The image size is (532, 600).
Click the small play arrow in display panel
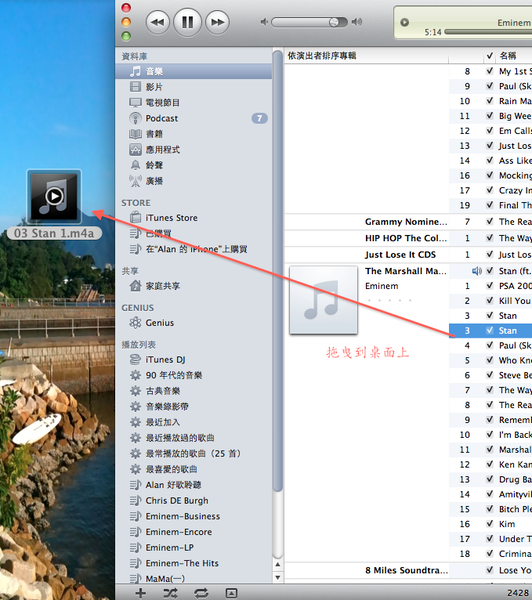tap(404, 22)
